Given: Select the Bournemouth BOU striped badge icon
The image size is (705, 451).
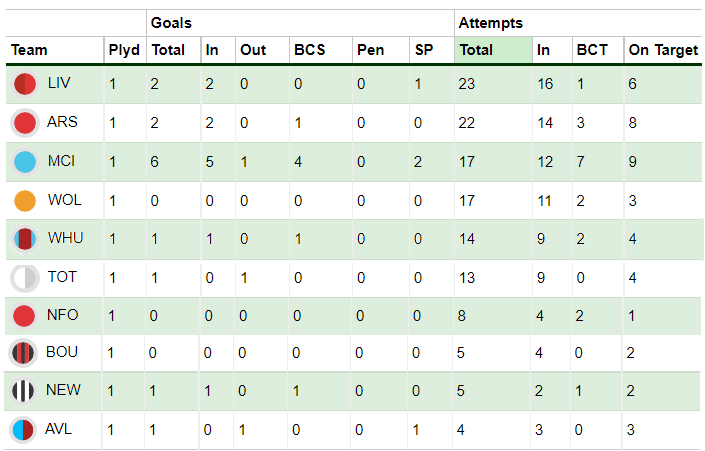Looking at the screenshot, I should click(x=23, y=353).
